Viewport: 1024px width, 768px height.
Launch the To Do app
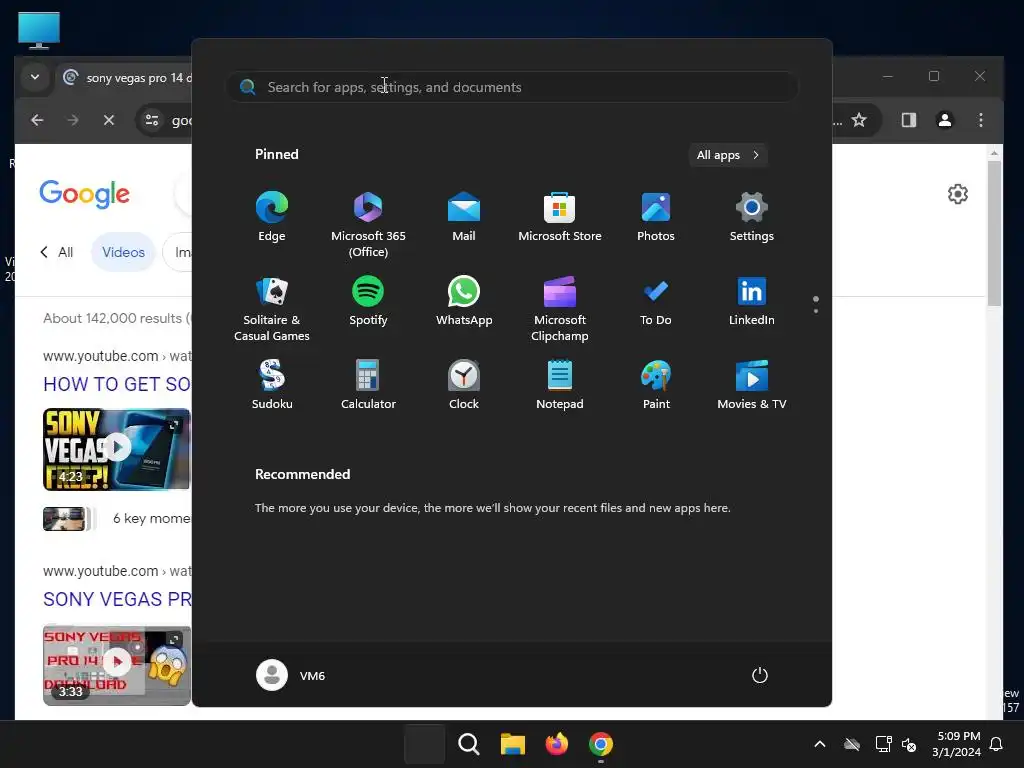pos(656,301)
